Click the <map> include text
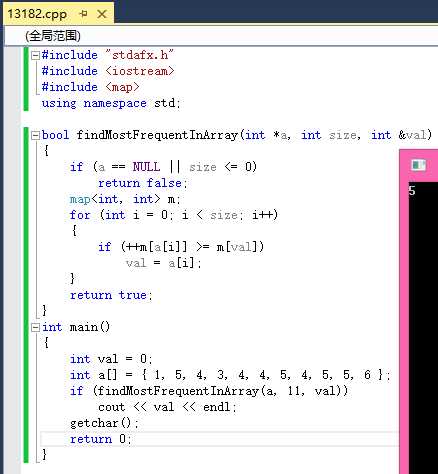 [122, 87]
